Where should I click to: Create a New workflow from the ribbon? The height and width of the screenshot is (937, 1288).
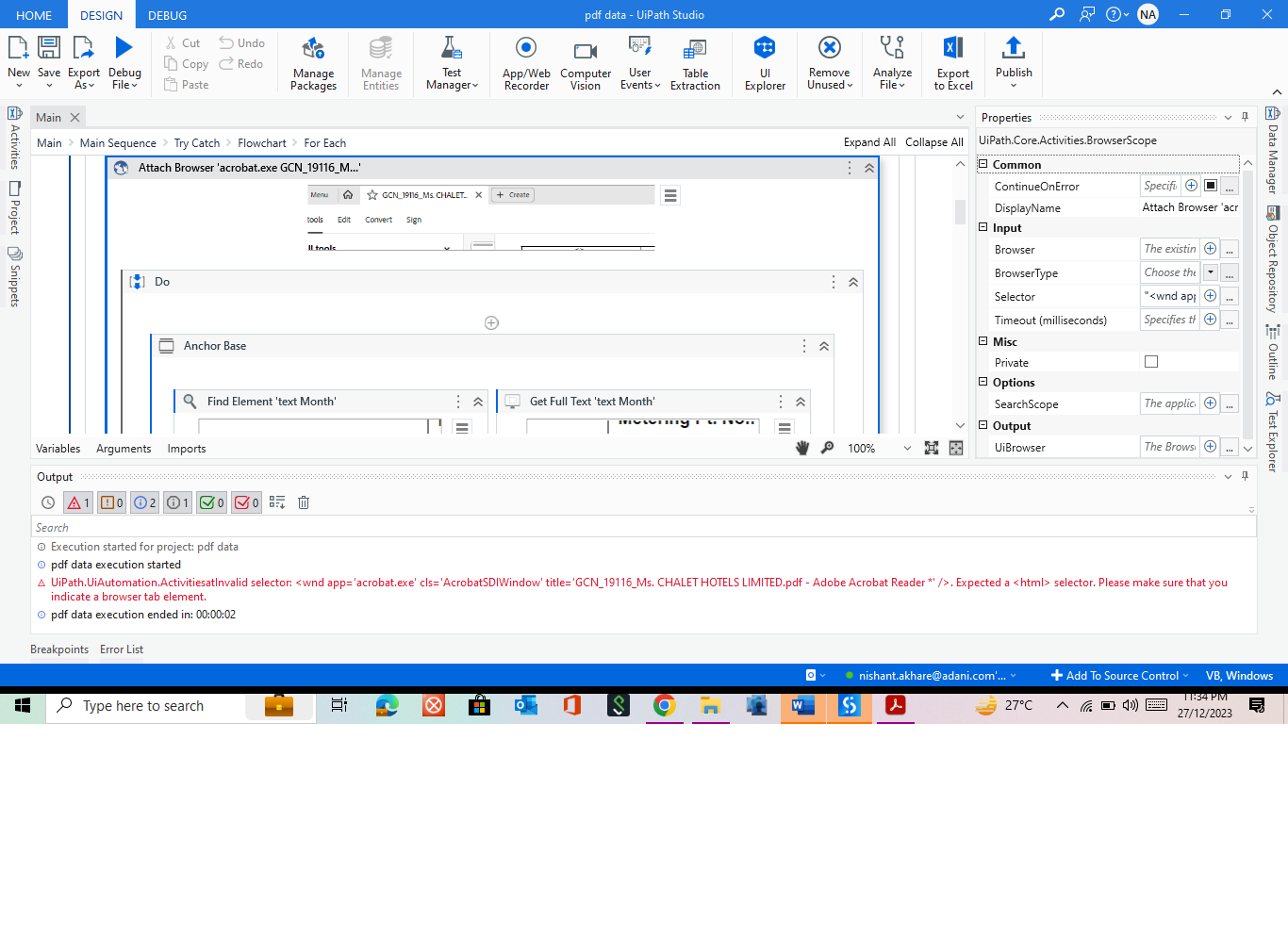18,61
